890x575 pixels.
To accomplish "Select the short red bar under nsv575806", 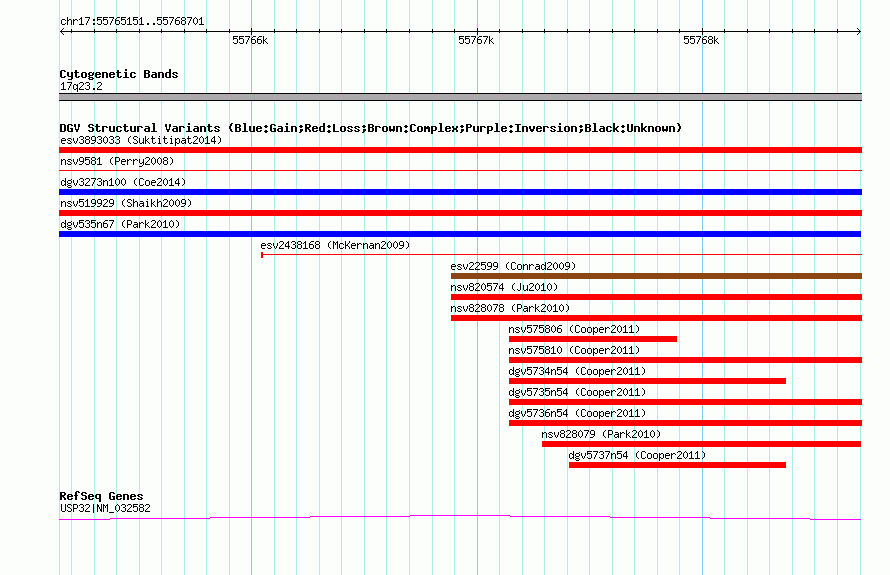I will (593, 339).
